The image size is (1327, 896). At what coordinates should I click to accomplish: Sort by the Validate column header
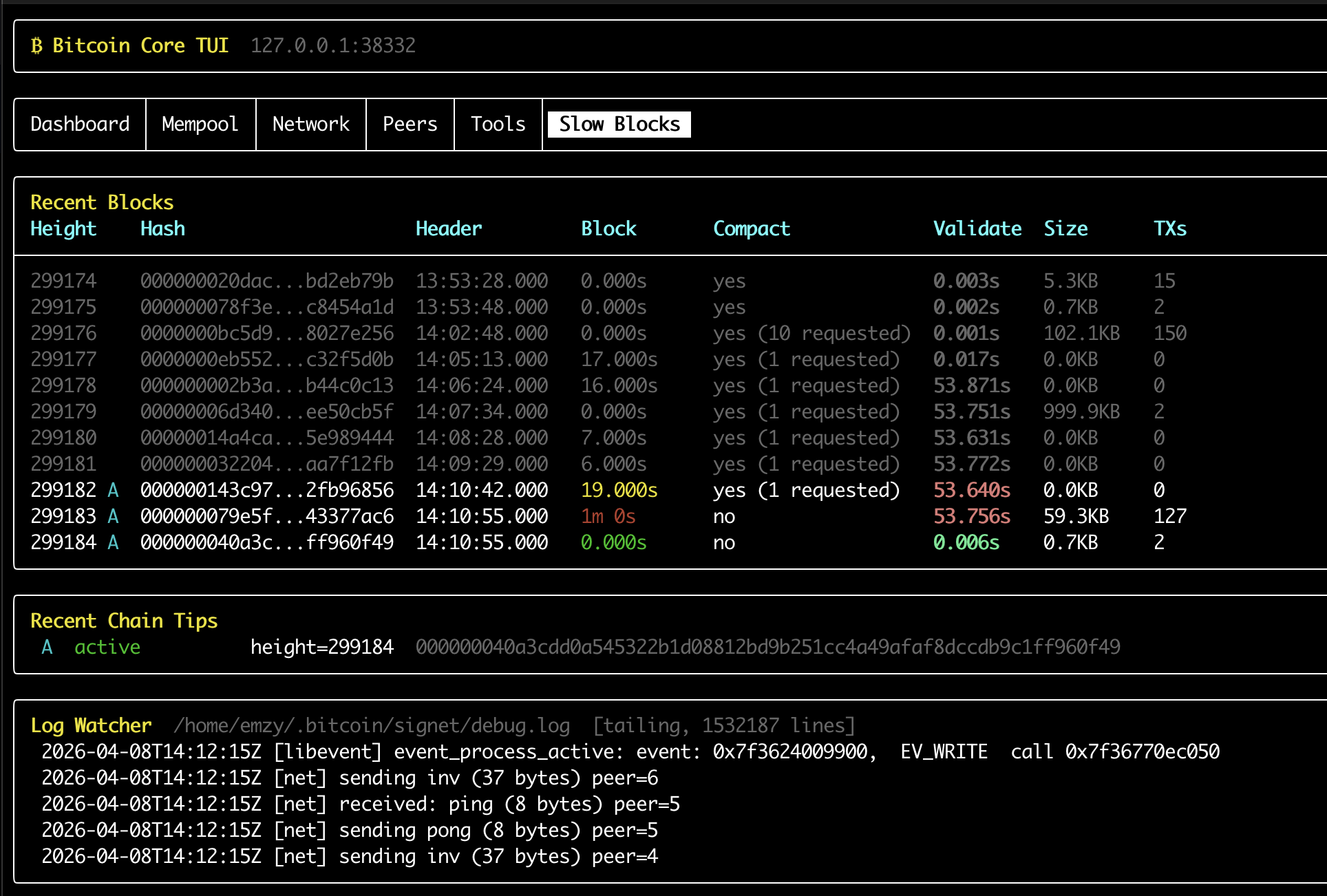click(x=977, y=228)
